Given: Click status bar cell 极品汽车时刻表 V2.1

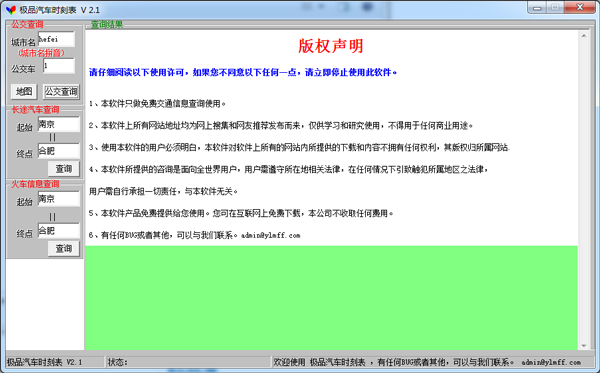Looking at the screenshot, I should [55, 362].
